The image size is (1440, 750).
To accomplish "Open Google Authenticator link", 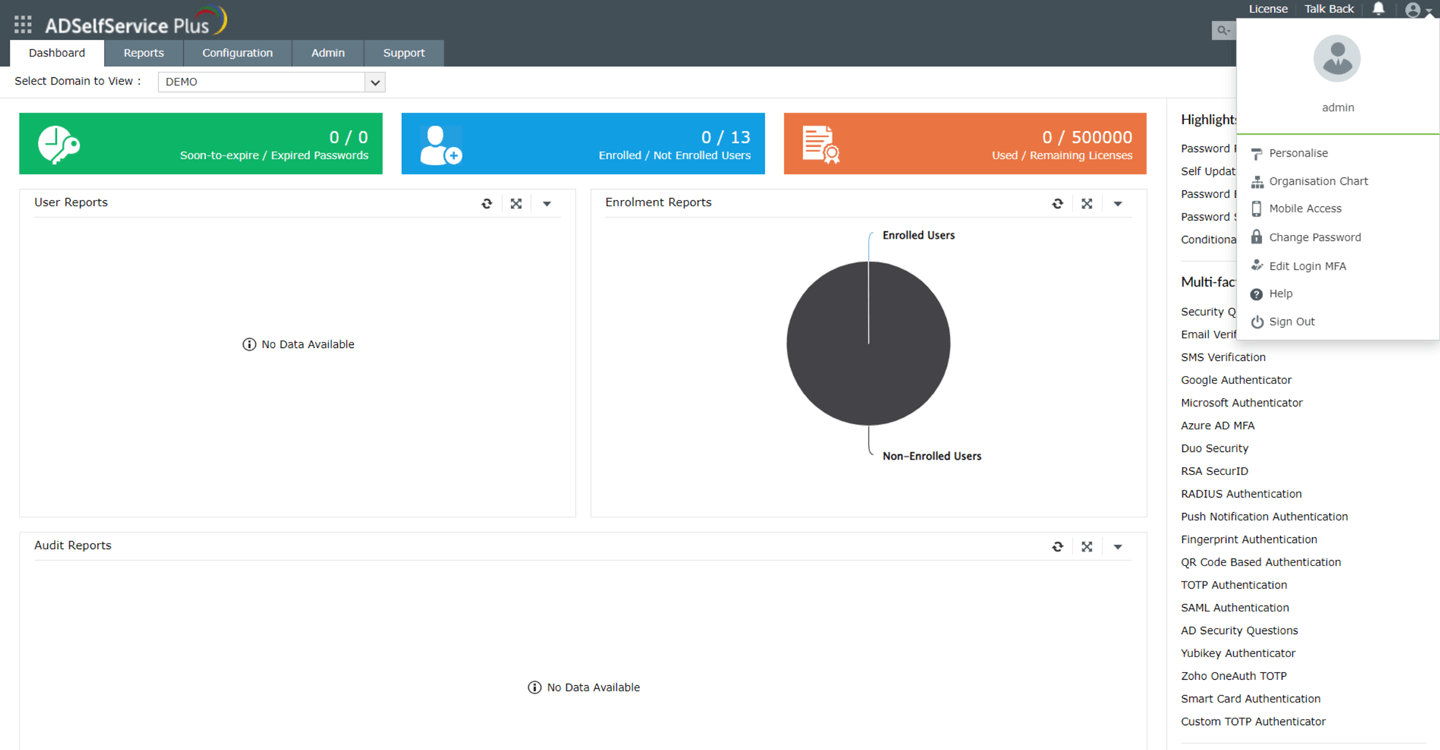I will (x=1236, y=380).
